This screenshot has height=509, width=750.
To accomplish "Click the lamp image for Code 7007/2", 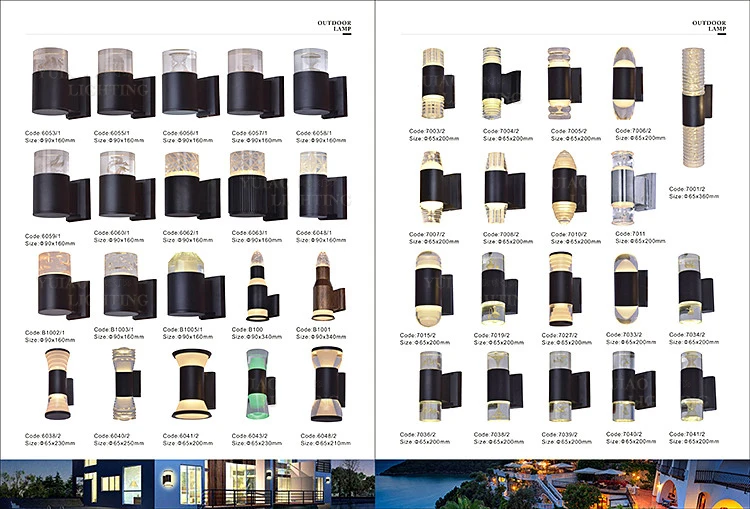I will tap(441, 187).
